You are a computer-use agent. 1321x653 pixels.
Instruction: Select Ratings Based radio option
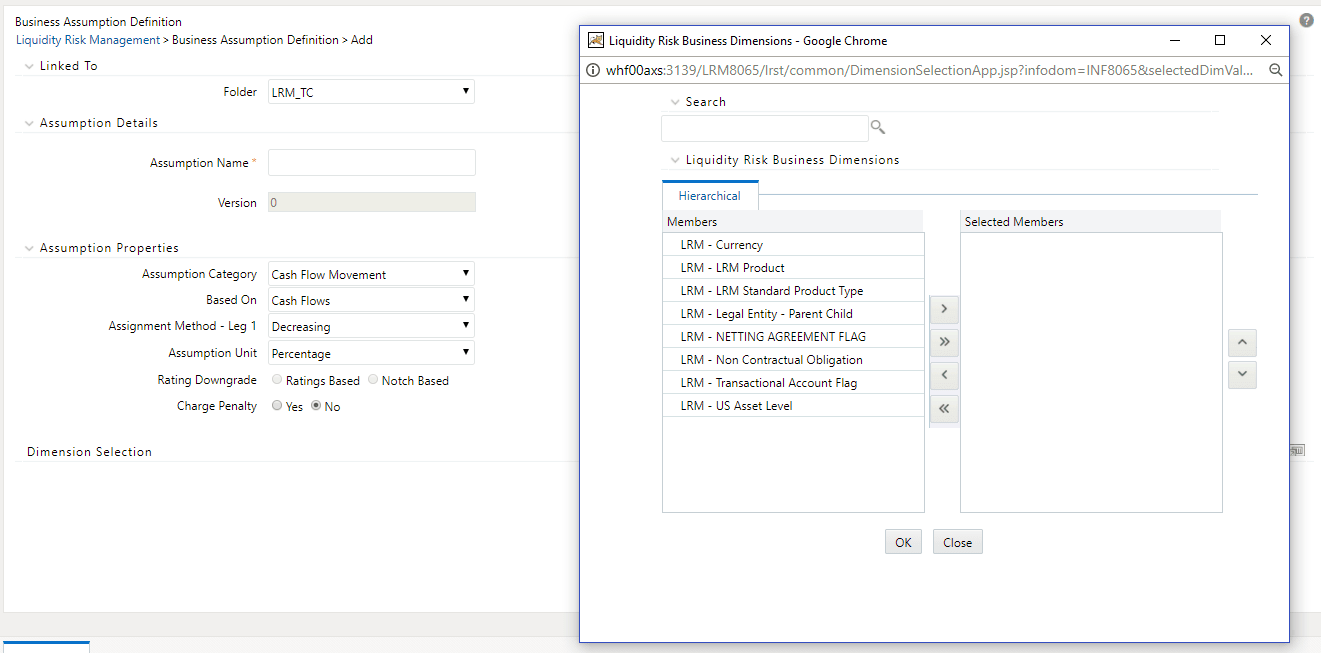click(x=278, y=380)
